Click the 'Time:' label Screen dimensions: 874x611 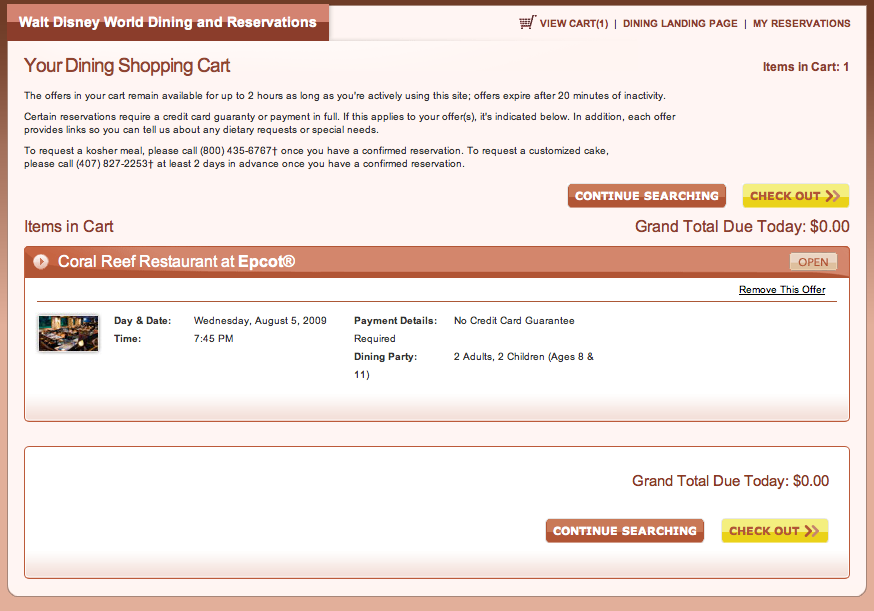(127, 338)
